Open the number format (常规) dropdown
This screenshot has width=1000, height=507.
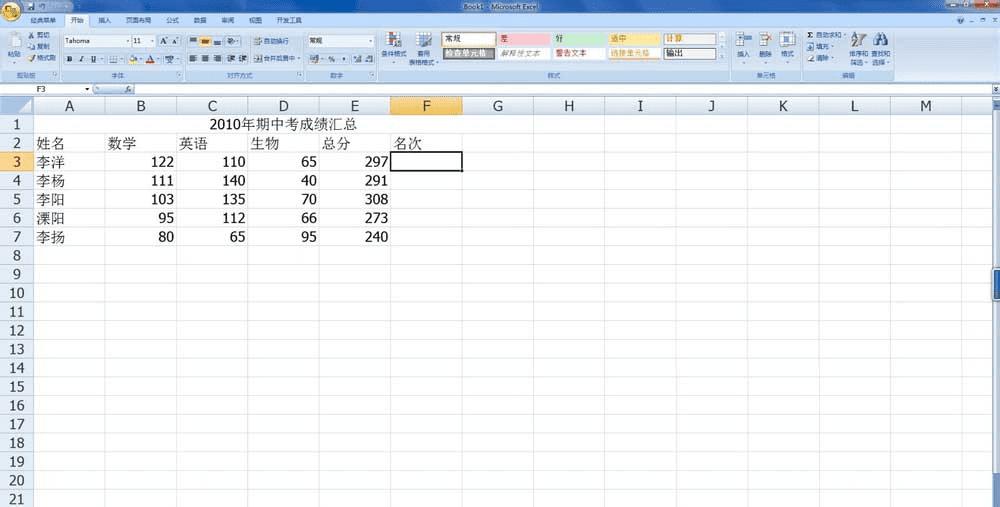coord(371,41)
